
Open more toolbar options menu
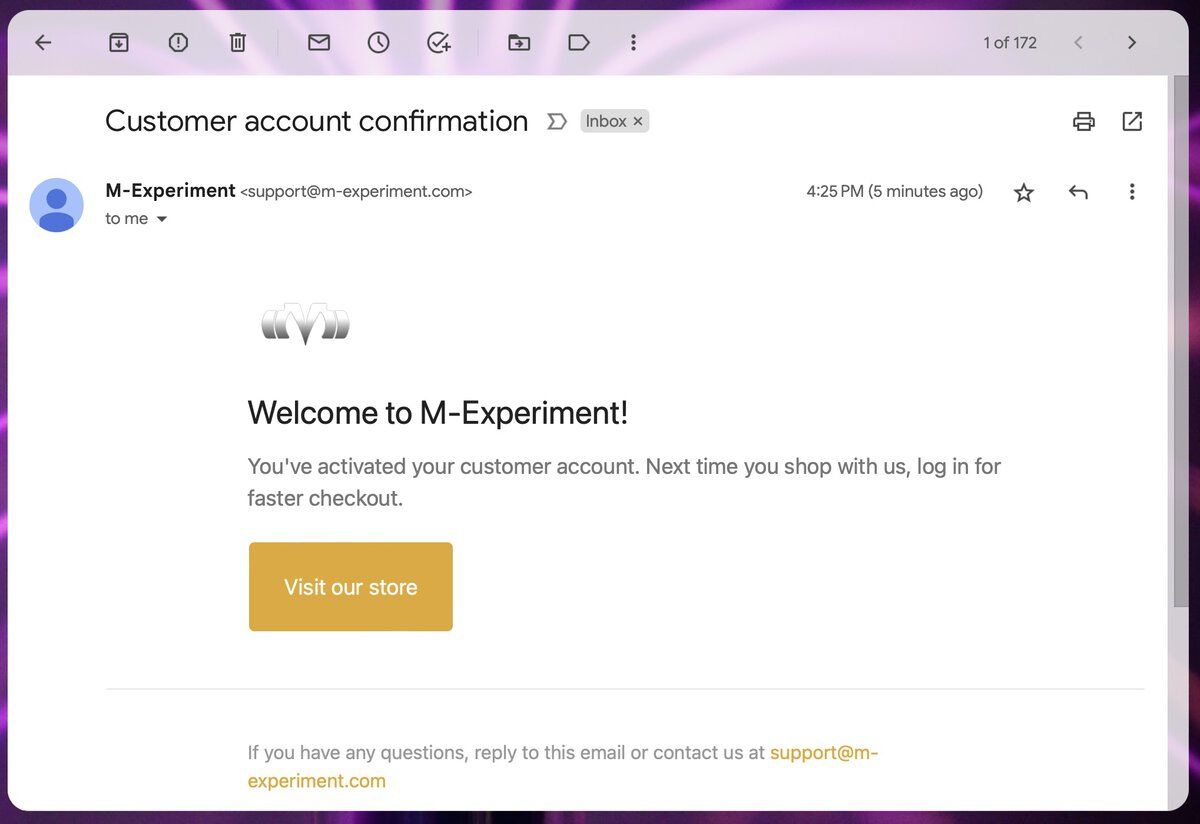pyautogui.click(x=633, y=42)
